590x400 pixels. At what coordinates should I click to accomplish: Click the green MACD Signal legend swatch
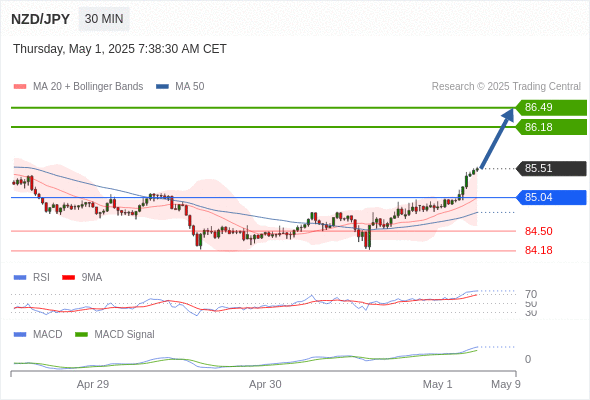[x=81, y=334]
